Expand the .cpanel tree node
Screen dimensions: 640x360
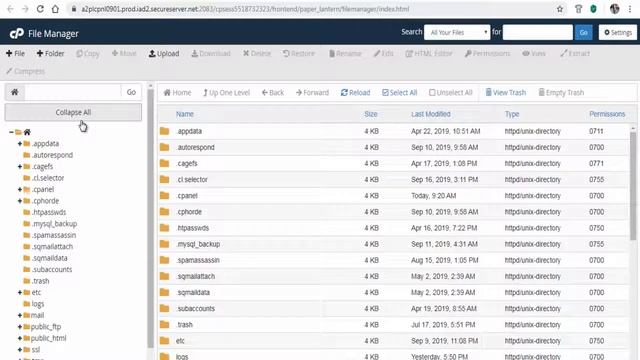20,189
